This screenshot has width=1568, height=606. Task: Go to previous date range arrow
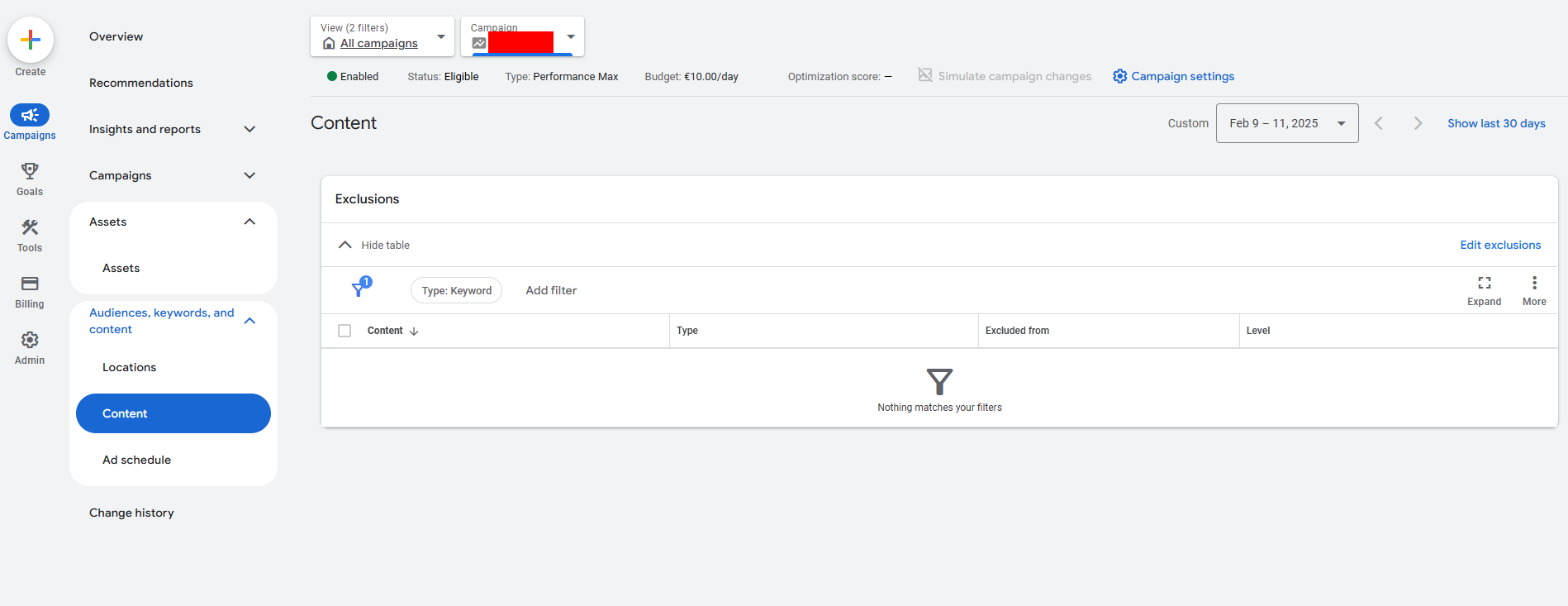[x=1378, y=123]
